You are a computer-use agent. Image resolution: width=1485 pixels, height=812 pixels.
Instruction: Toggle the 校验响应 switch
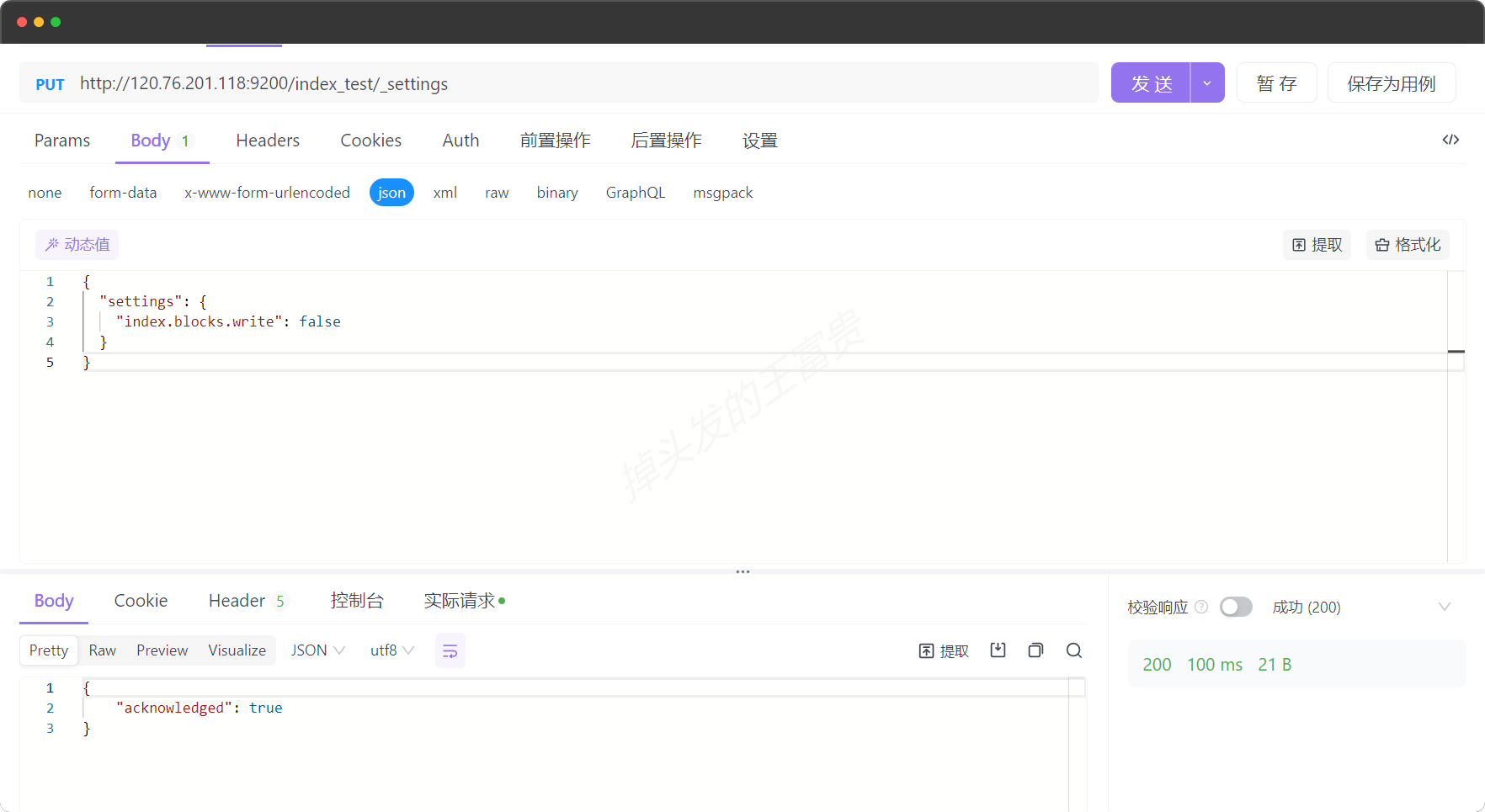(x=1236, y=607)
